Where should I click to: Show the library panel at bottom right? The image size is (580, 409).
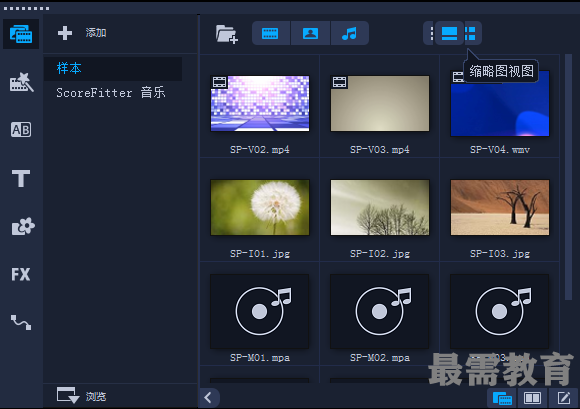(x=502, y=398)
